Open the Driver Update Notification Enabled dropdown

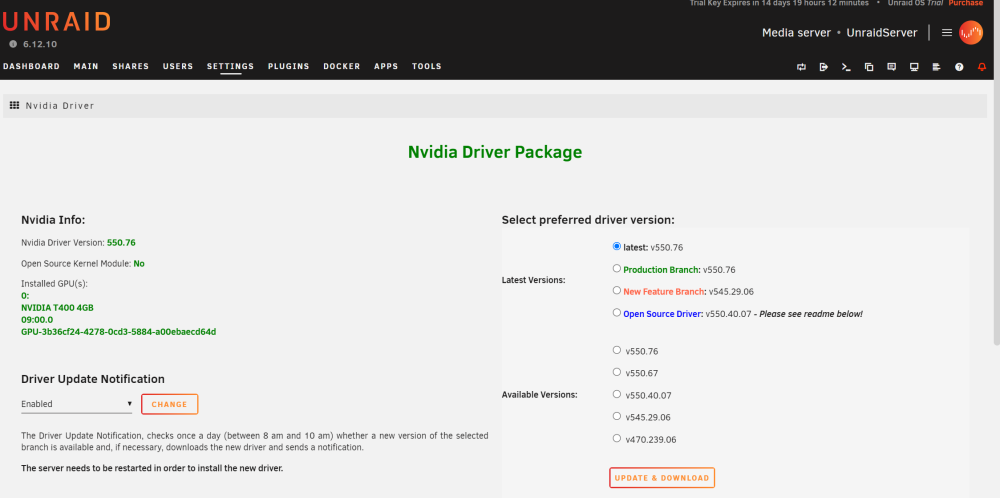point(77,404)
